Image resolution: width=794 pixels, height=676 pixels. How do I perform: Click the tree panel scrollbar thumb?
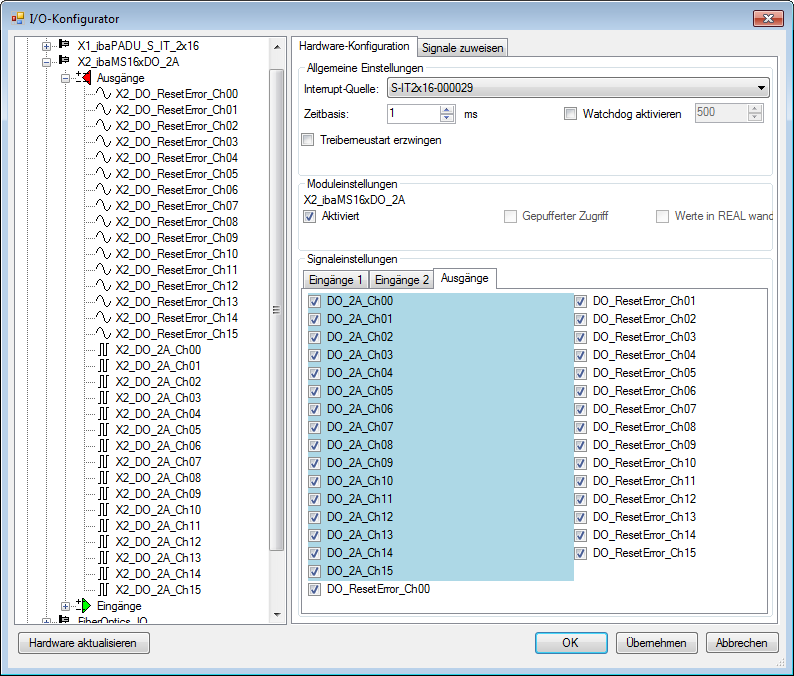(x=276, y=310)
